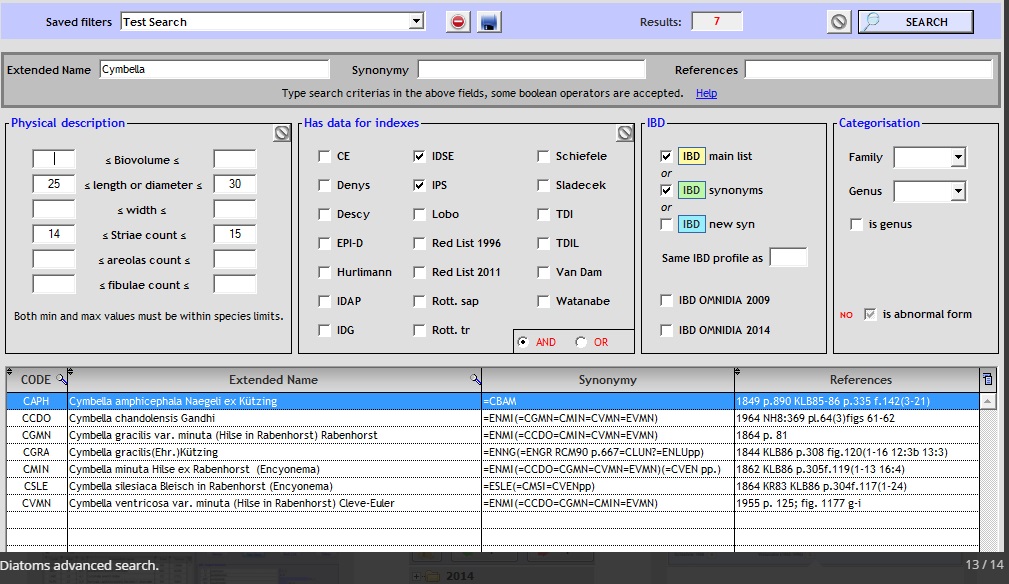Enable the TDI index checkbox
The image size is (1009, 584).
click(x=543, y=214)
